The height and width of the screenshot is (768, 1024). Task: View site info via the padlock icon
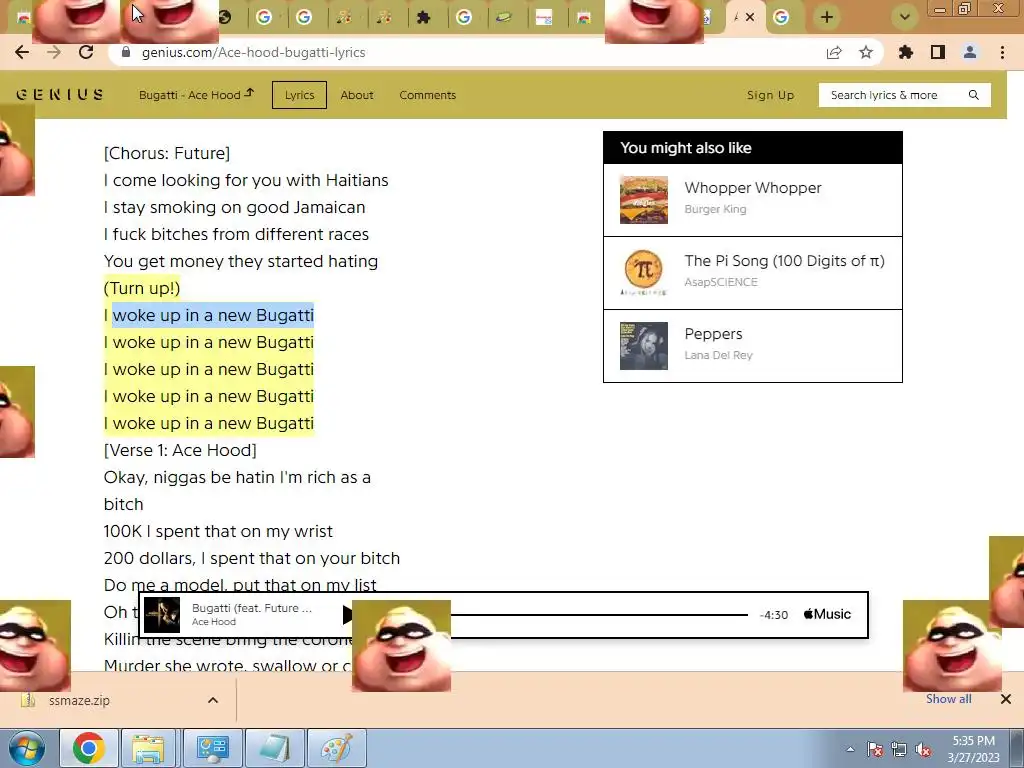(x=126, y=52)
